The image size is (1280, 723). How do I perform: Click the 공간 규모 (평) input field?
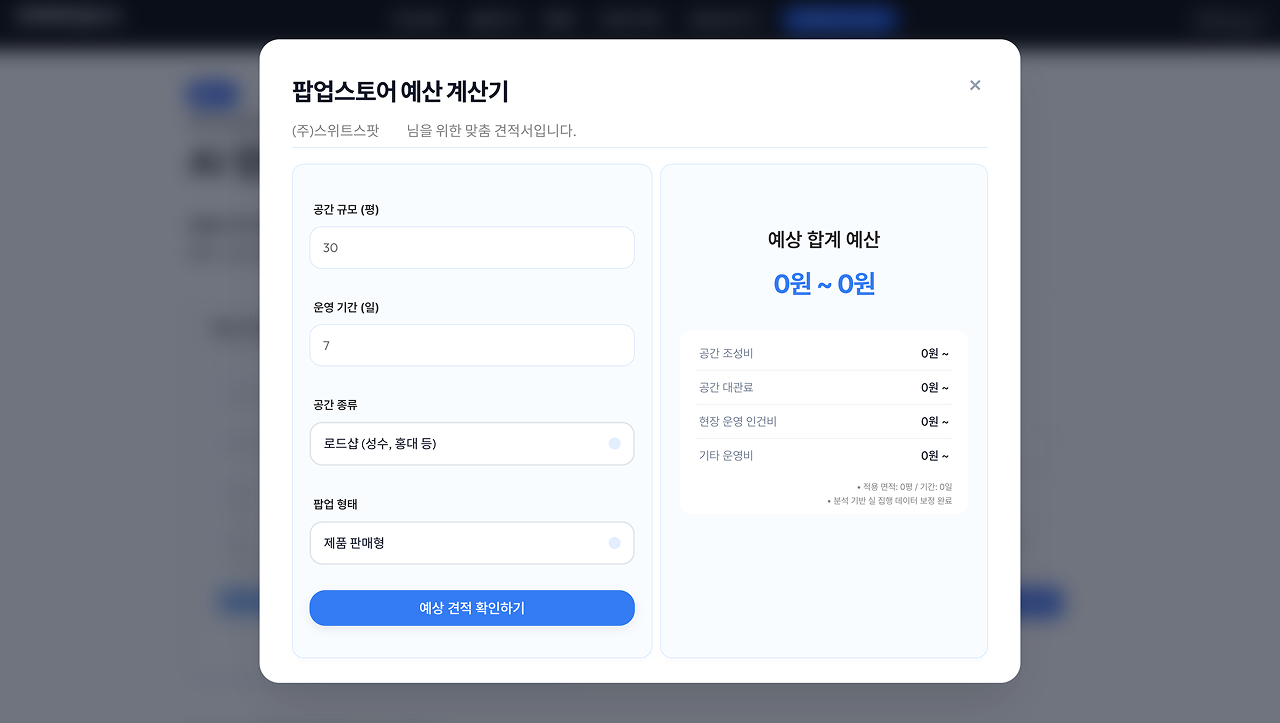(x=472, y=248)
